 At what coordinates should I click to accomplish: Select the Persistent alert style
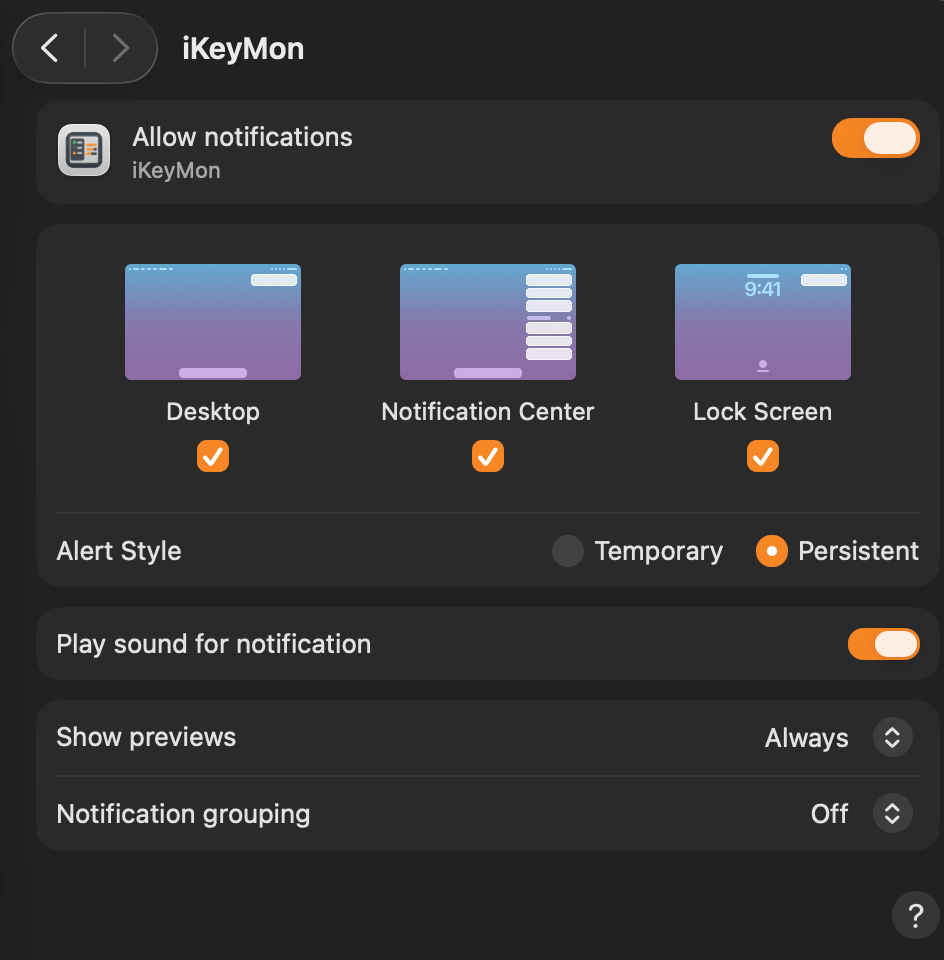(772, 551)
